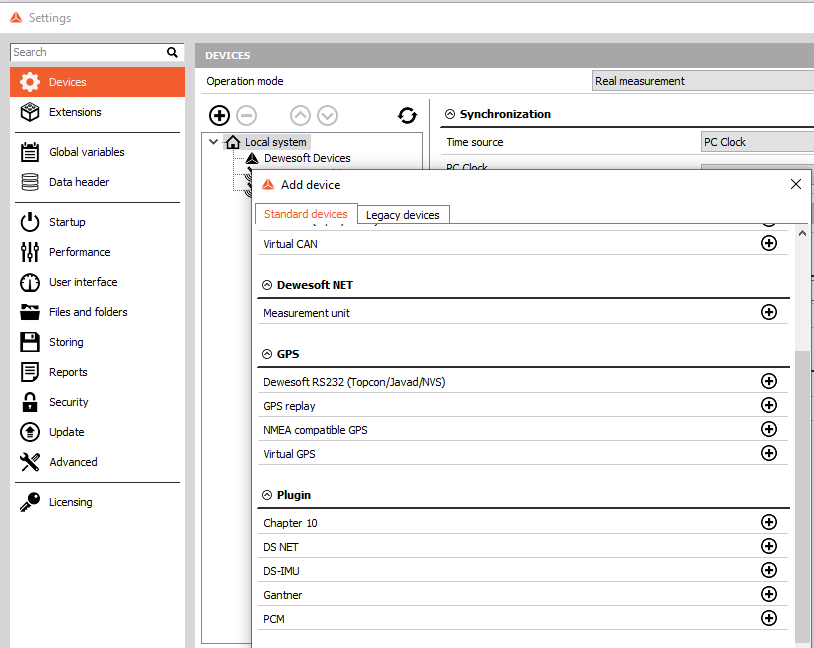814x648 pixels.
Task: Click the move device down arrow
Action: [328, 115]
